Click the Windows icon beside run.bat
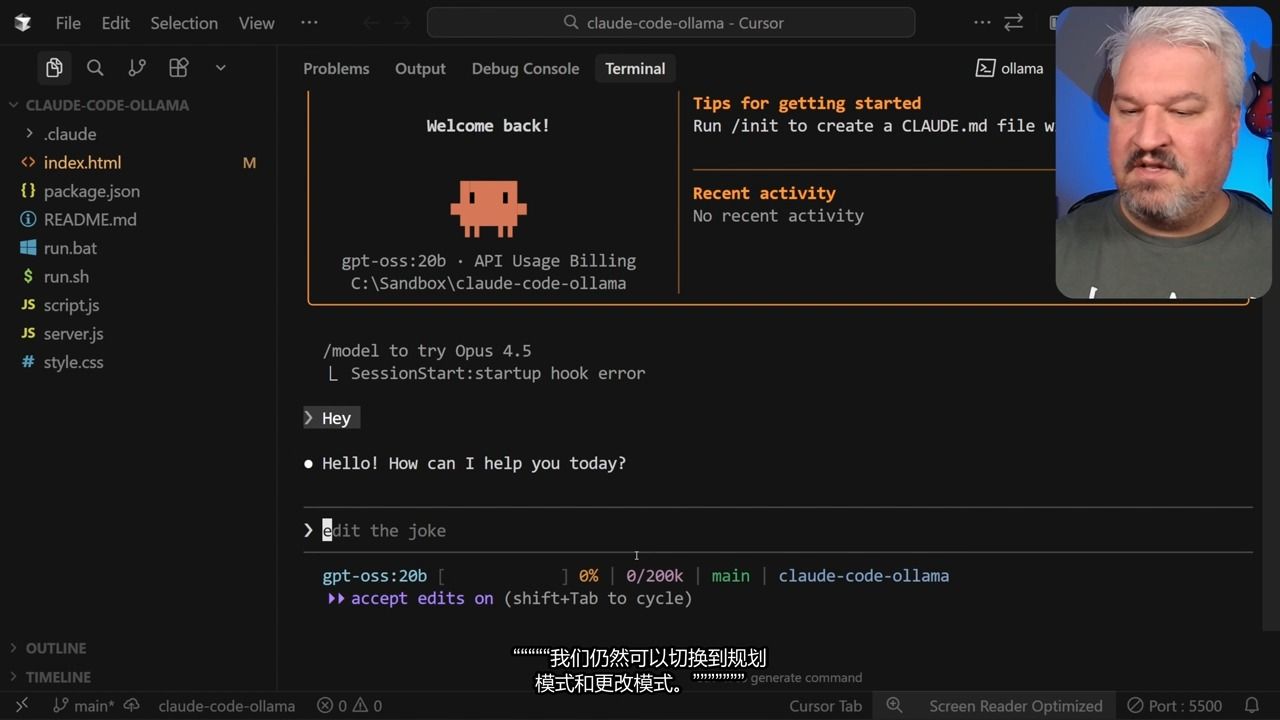Viewport: 1280px width, 720px height. click(x=28, y=248)
